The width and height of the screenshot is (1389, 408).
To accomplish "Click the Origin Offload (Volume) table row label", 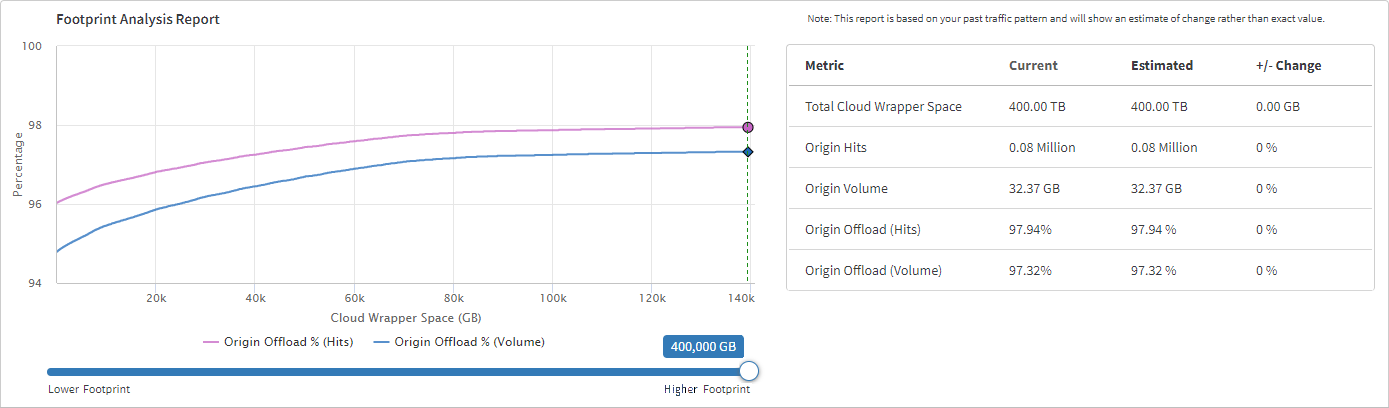I will tap(873, 270).
